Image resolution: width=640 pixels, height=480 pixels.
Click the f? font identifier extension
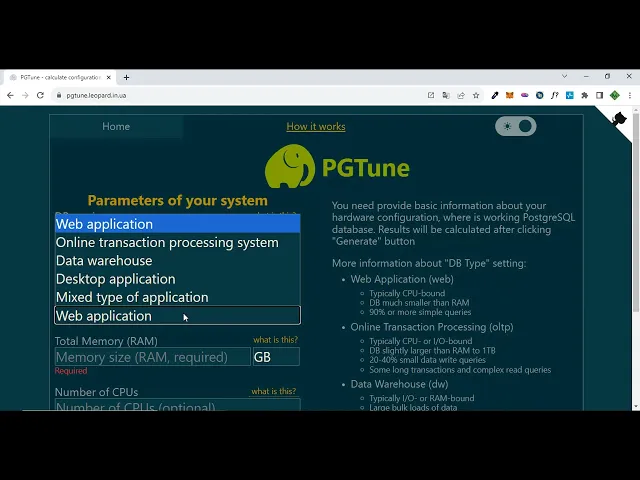pos(554,95)
